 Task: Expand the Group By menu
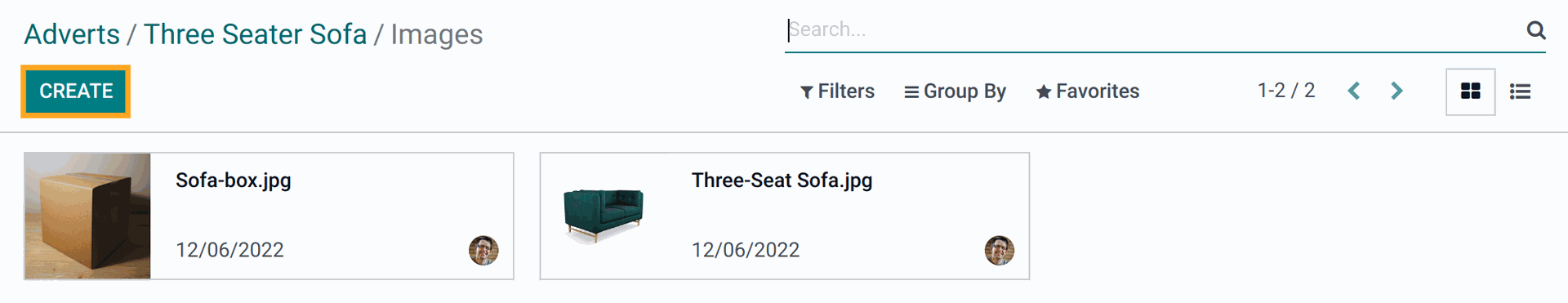coord(955,91)
